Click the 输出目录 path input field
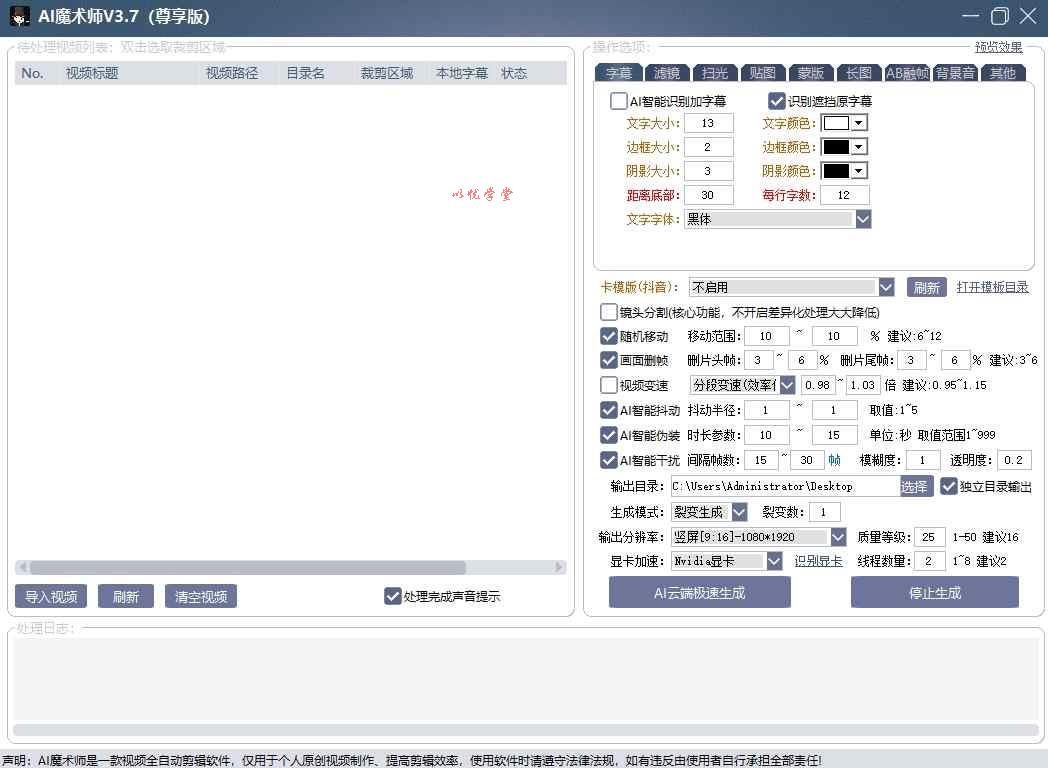This screenshot has height=768, width=1048. tap(783, 486)
